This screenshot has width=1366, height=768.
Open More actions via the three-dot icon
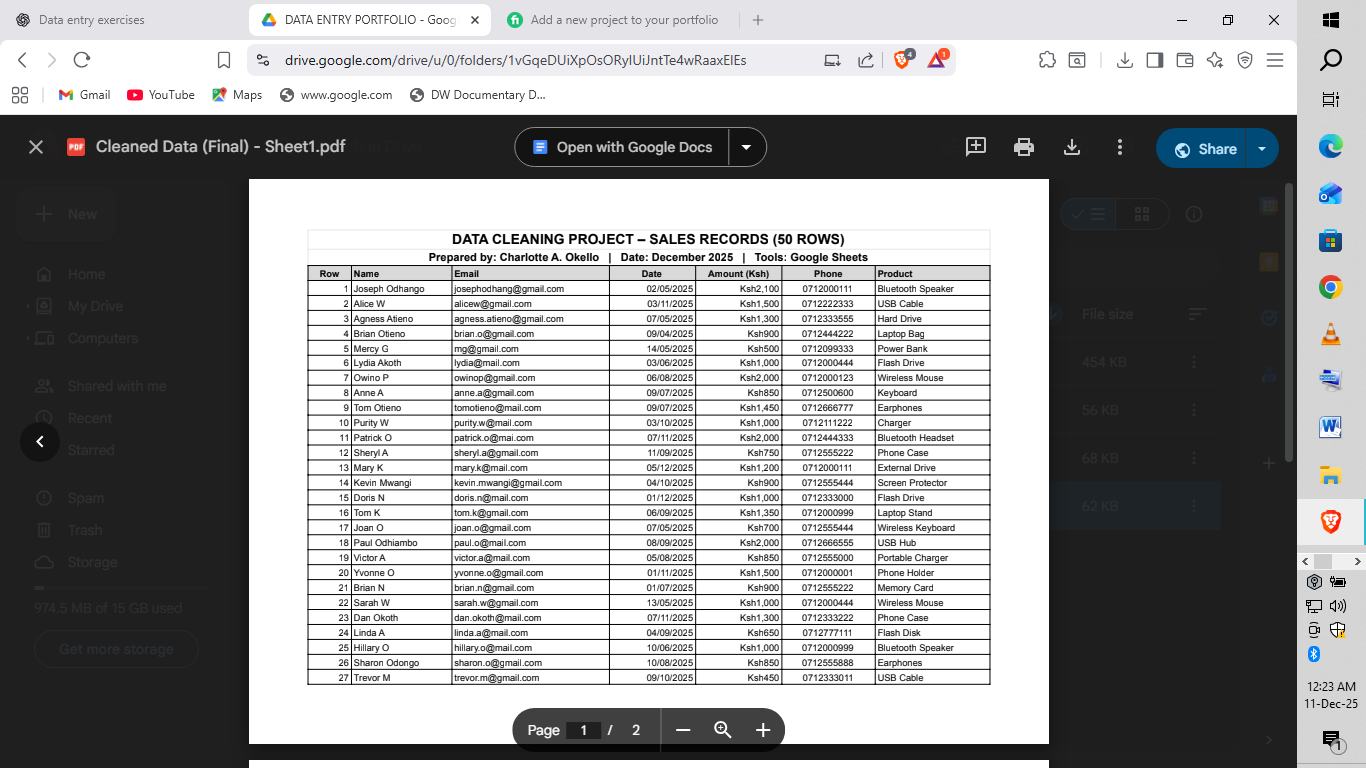pyautogui.click(x=1120, y=146)
